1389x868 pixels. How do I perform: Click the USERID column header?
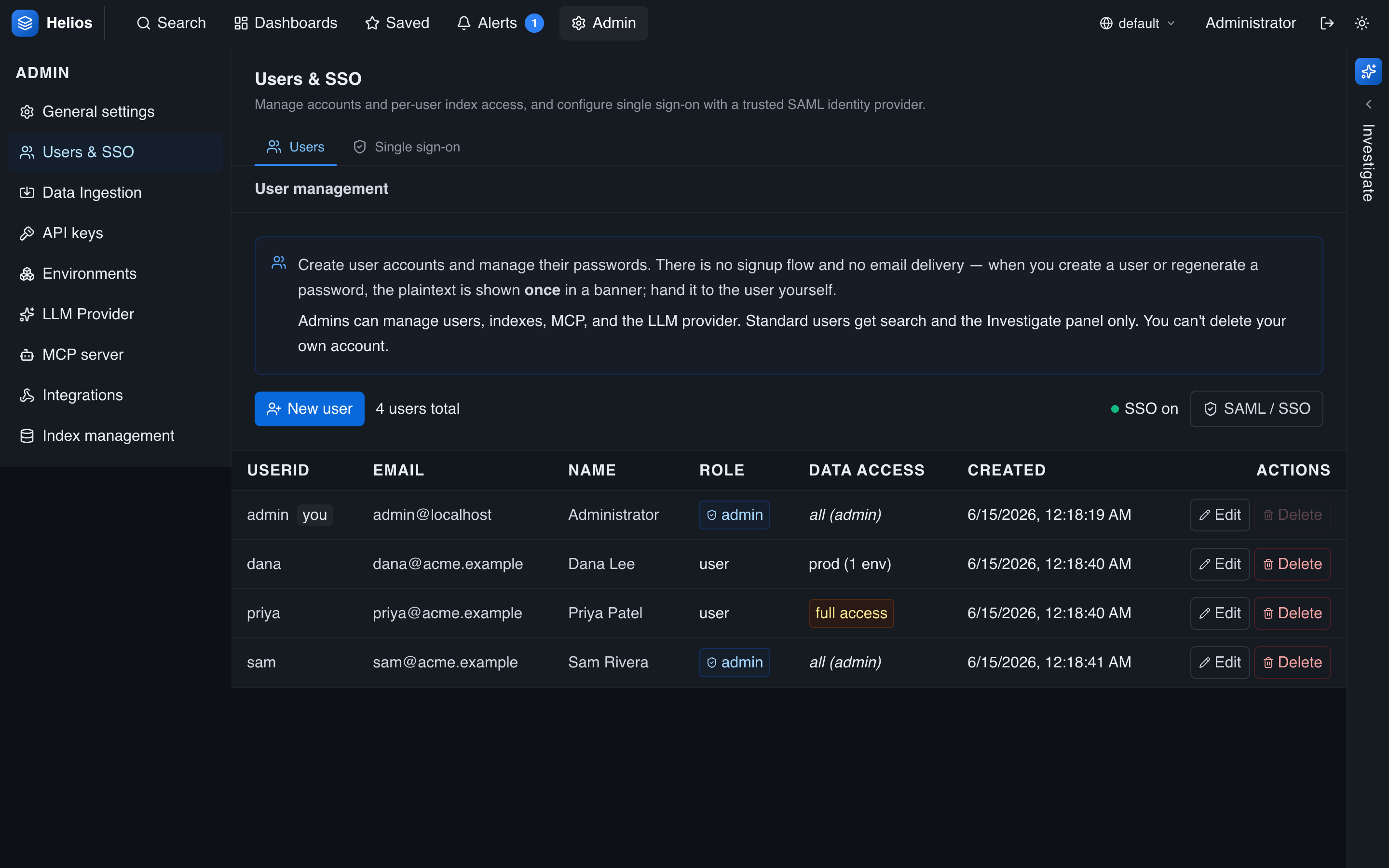pos(278,470)
